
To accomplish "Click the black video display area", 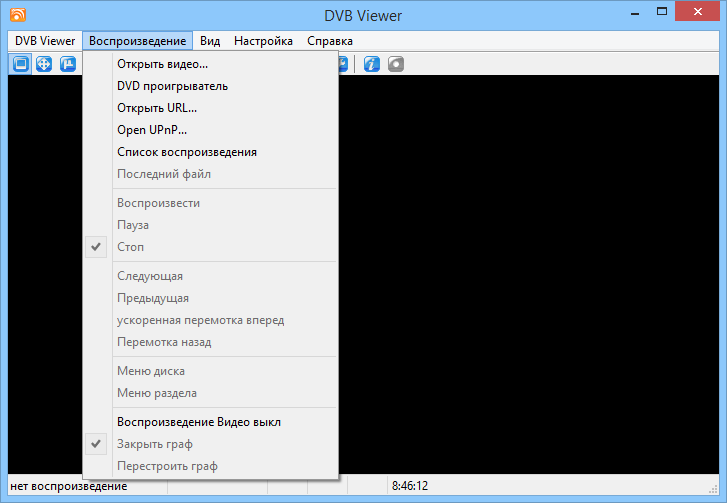I will tap(529, 274).
